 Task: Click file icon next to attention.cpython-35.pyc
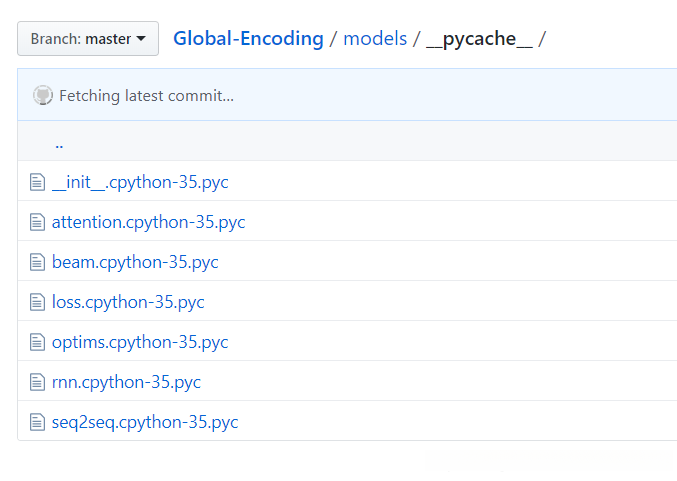tap(38, 222)
